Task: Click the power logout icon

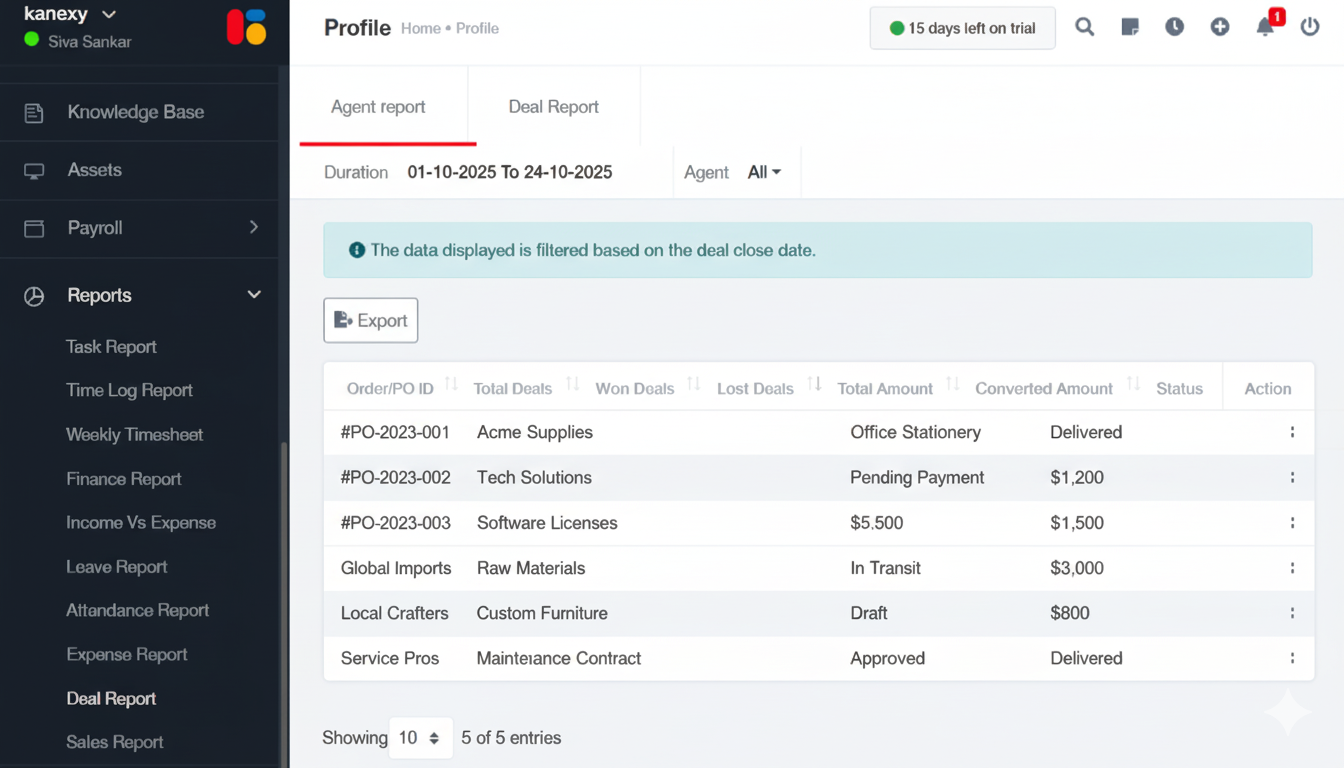Action: pos(1310,27)
